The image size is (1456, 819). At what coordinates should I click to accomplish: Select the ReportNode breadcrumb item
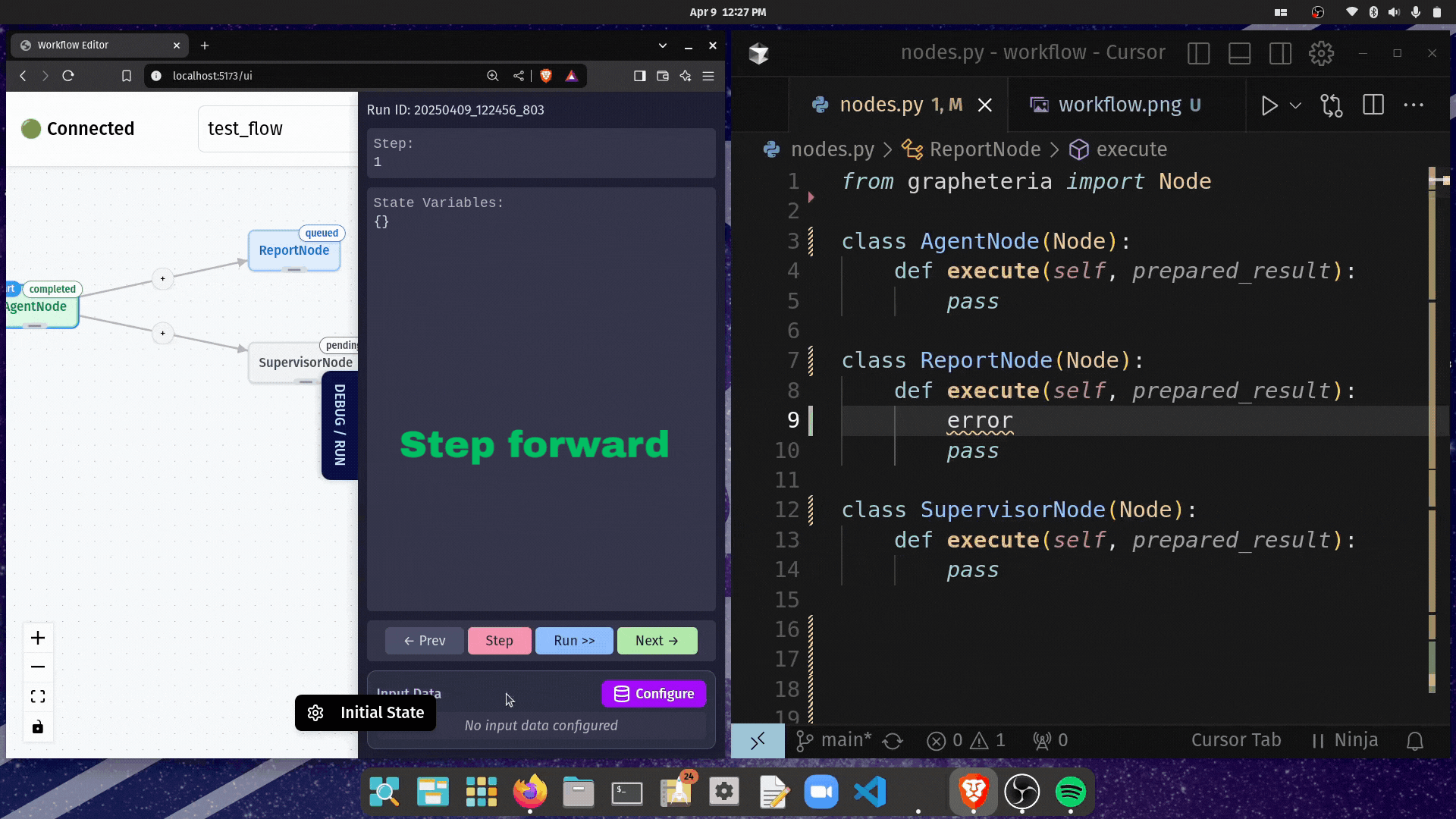point(984,149)
